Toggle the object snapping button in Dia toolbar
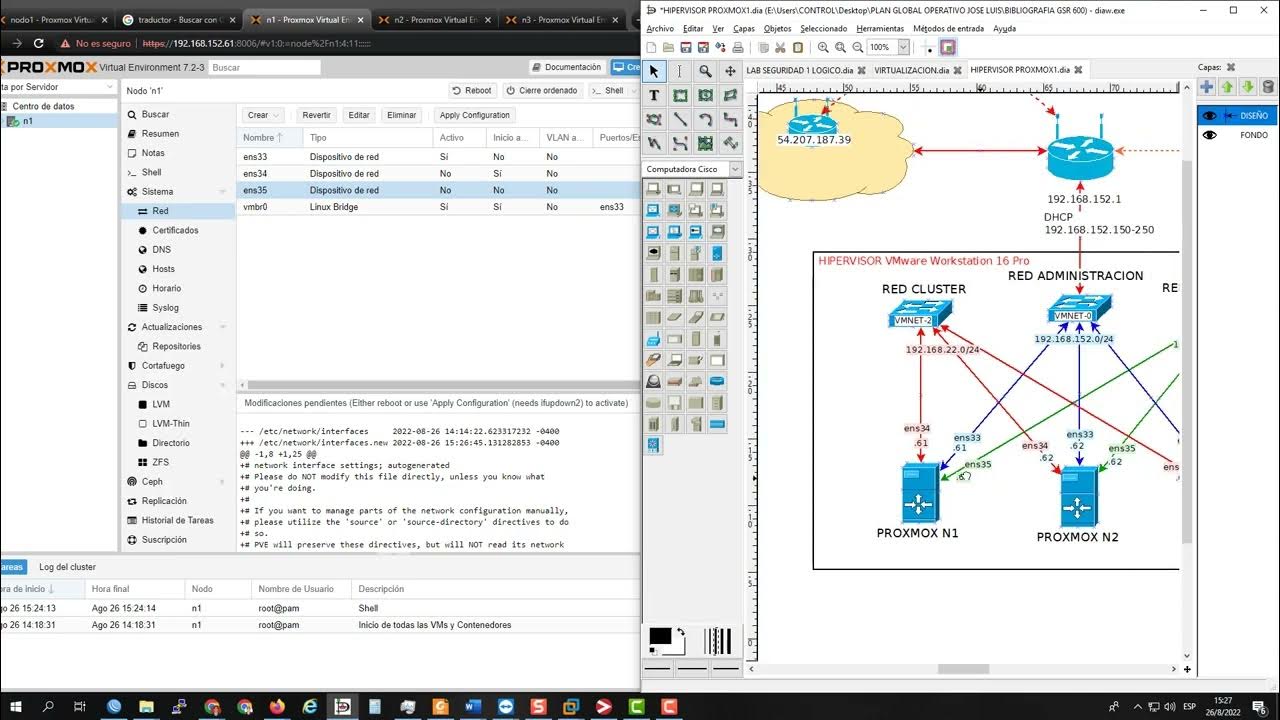The image size is (1280, 720). (x=948, y=47)
